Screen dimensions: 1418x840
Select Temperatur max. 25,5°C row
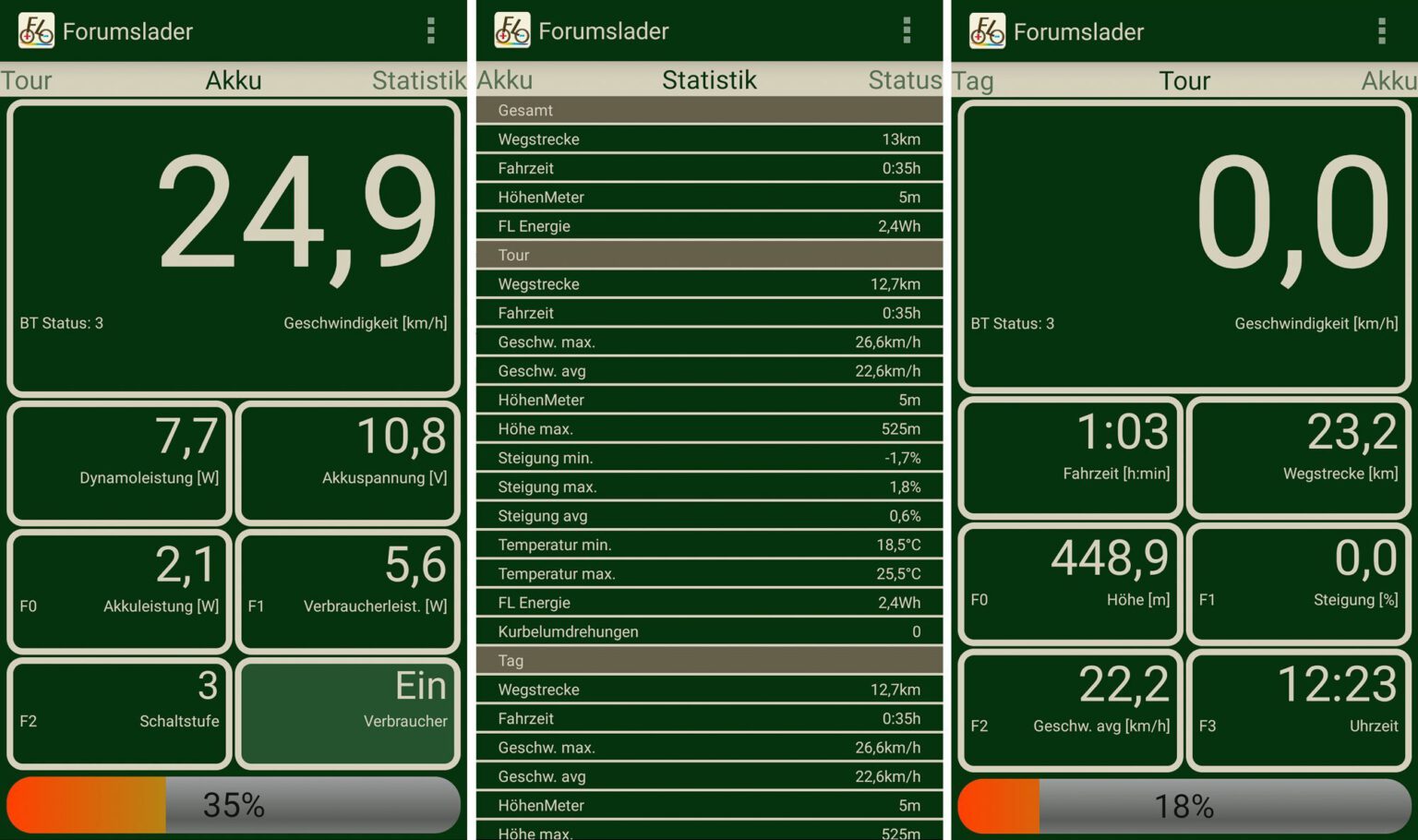709,573
